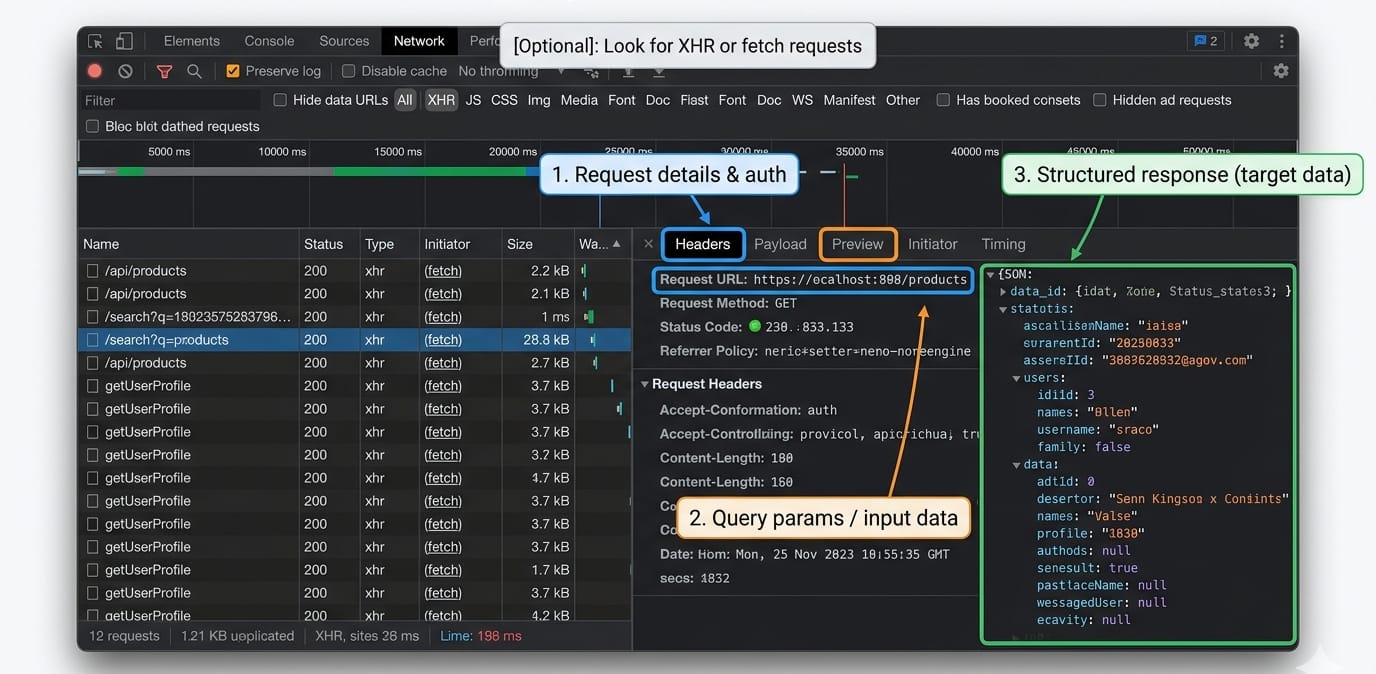
Task: Expand the data_id node in JSON
Action: [1003, 291]
